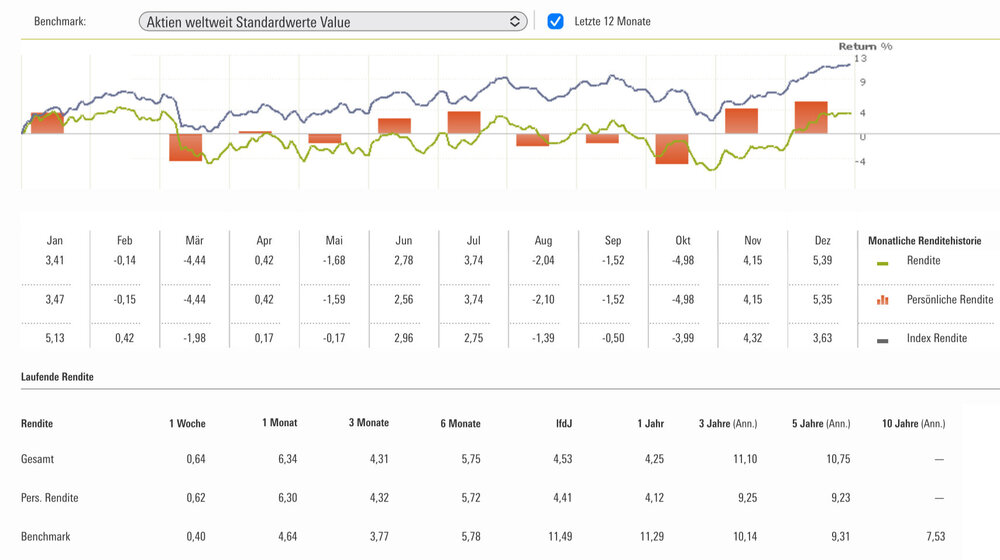Select the Benchmark row in returns table
The image size is (1000, 560).
(x=46, y=537)
